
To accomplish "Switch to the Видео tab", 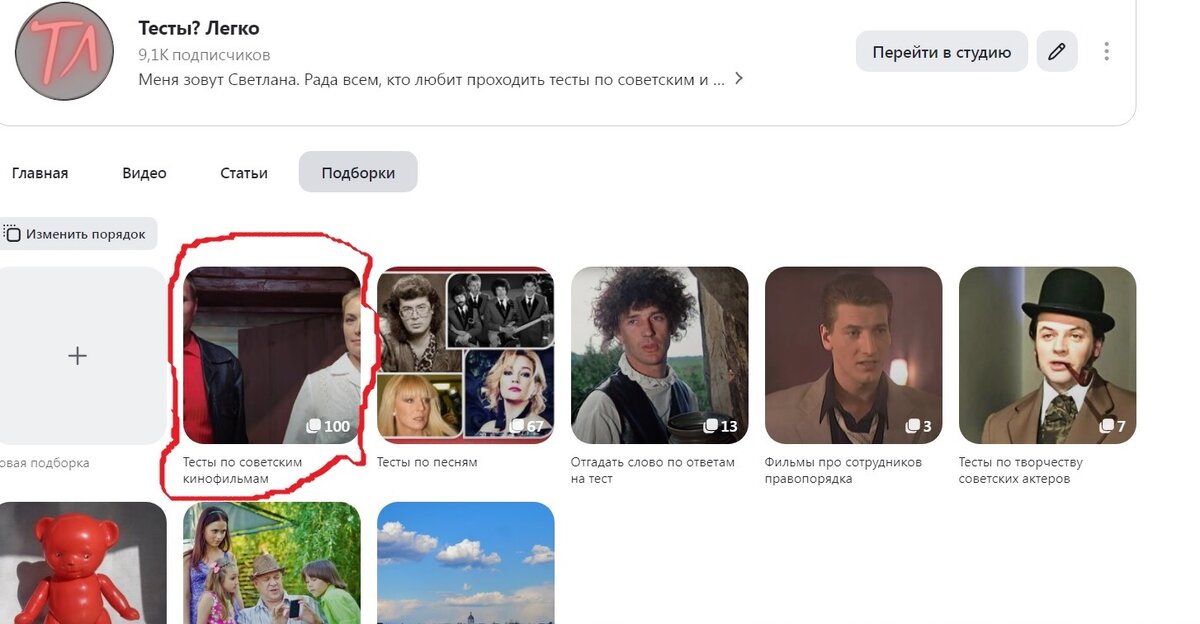I will pos(144,173).
